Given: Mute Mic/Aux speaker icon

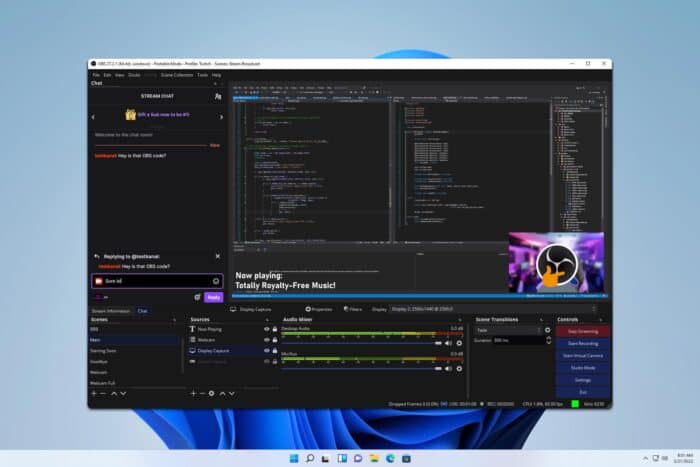Looking at the screenshot, I should (x=448, y=368).
